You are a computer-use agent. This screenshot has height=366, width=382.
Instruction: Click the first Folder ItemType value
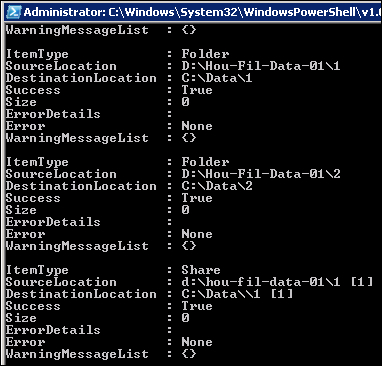[205, 54]
